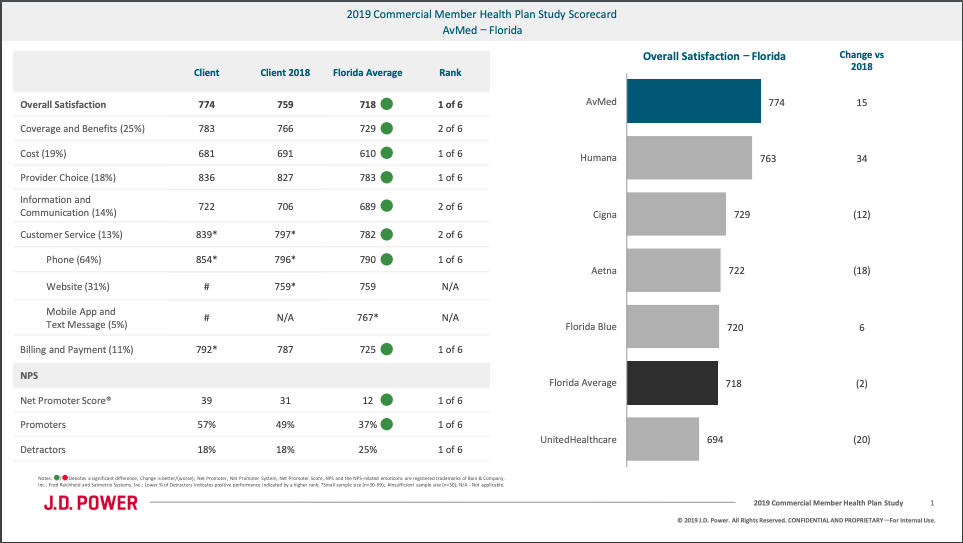Click the green dot in Customer Service row
Viewport: 963px width, 543px height.
pyautogui.click(x=386, y=234)
